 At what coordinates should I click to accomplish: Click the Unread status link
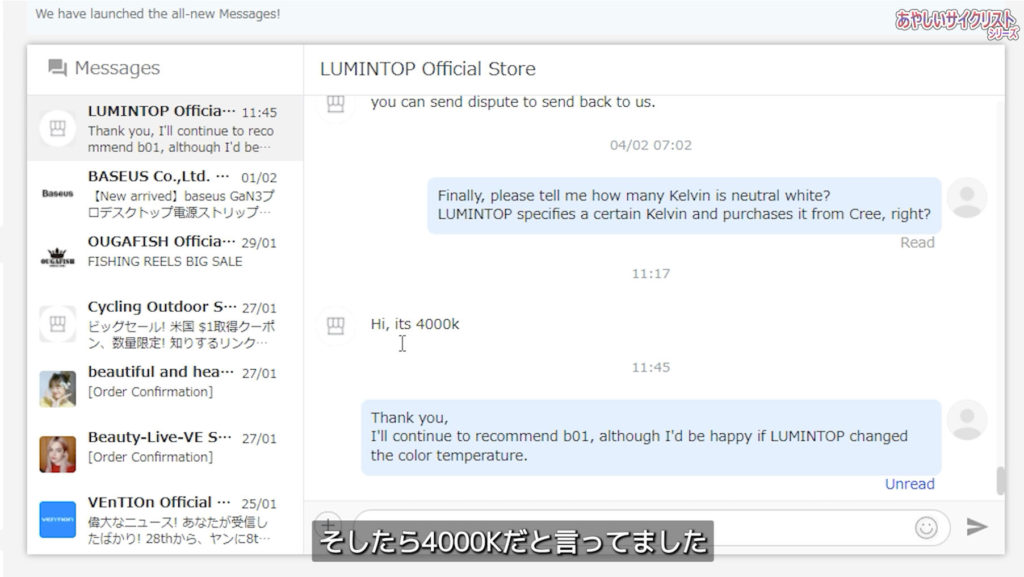point(909,484)
